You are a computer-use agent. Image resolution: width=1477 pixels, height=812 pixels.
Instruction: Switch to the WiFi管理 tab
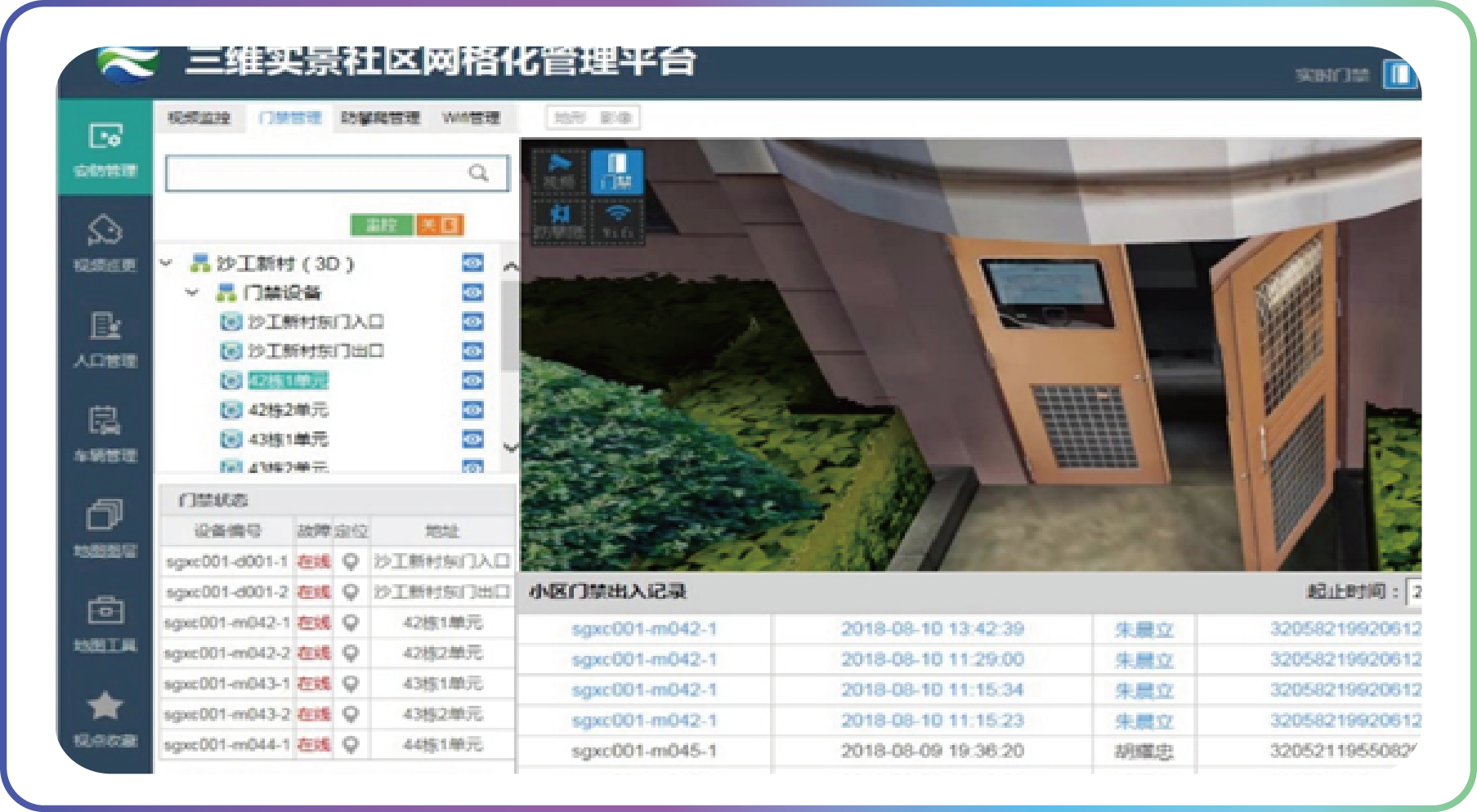tap(470, 118)
